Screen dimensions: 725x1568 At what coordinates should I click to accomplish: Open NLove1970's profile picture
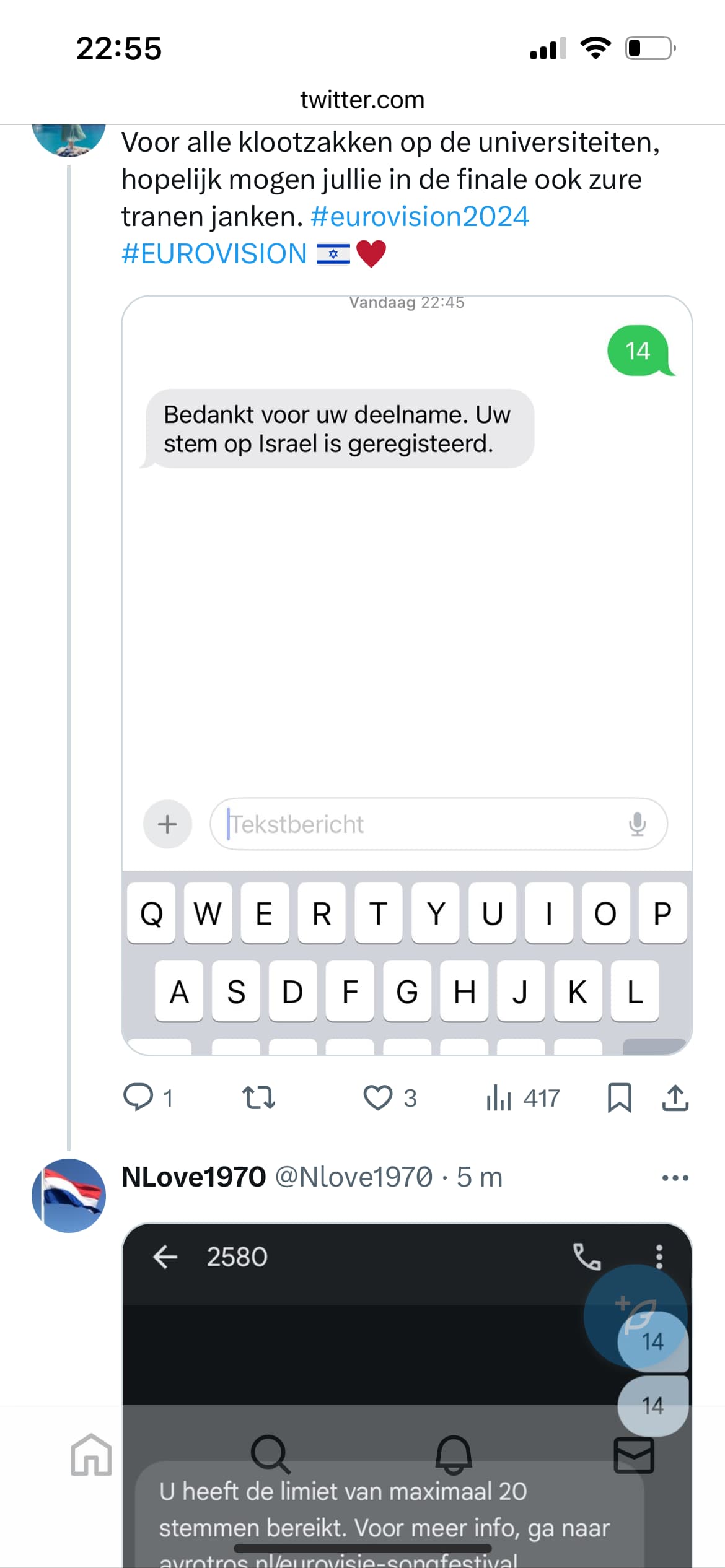click(x=69, y=1195)
